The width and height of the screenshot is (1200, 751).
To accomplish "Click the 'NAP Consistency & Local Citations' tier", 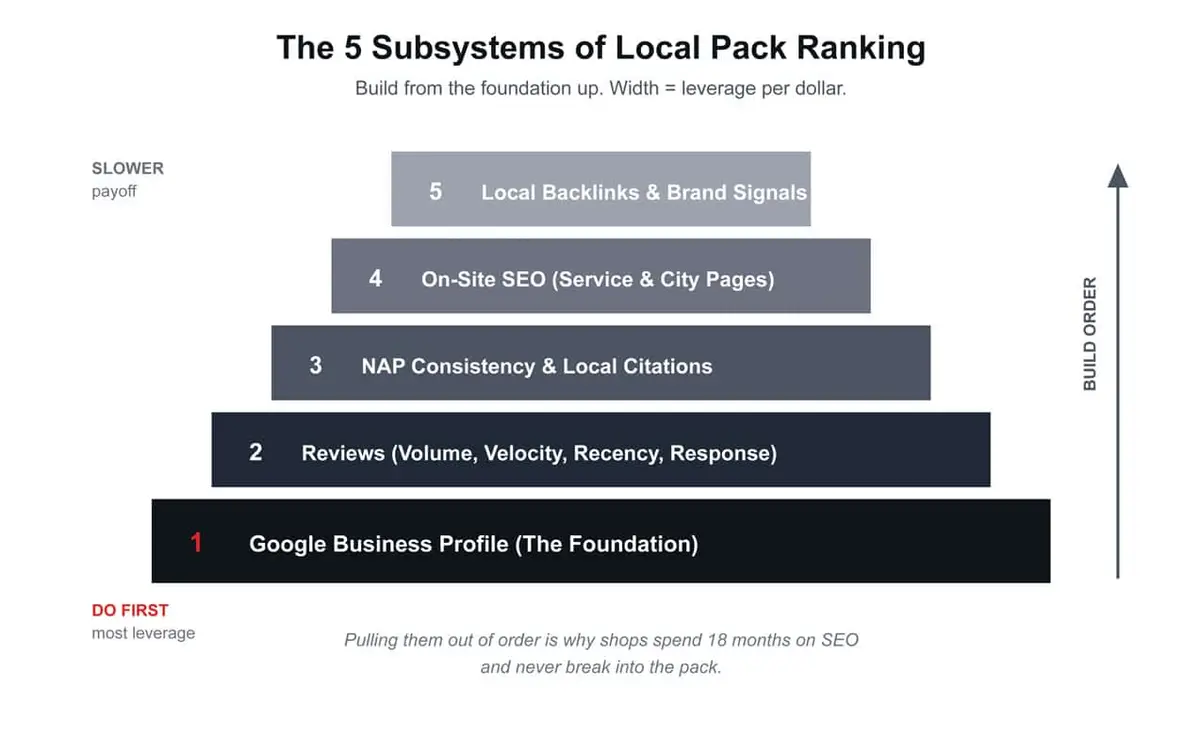I will point(601,363).
